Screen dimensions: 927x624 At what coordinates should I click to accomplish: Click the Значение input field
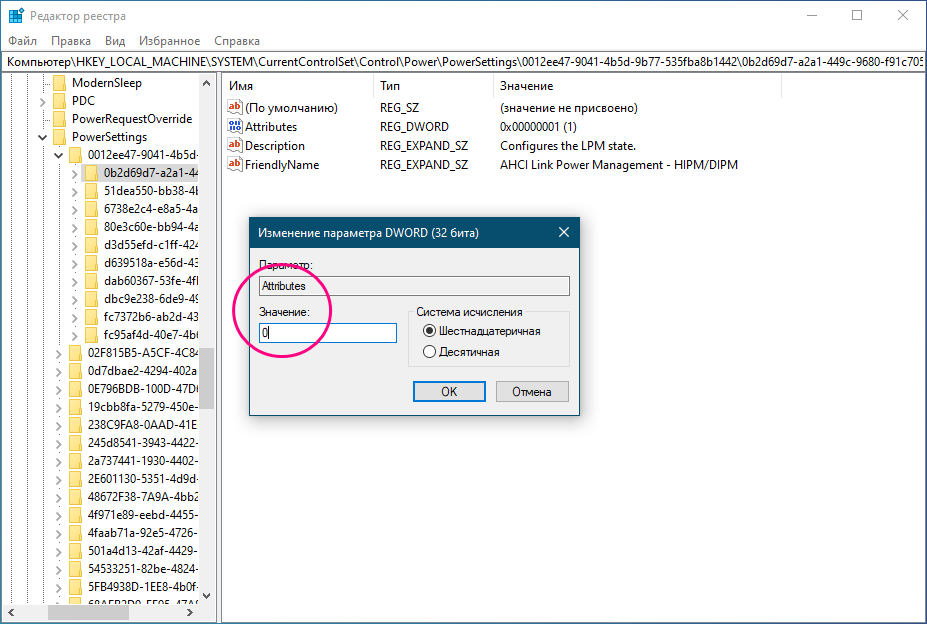(328, 333)
